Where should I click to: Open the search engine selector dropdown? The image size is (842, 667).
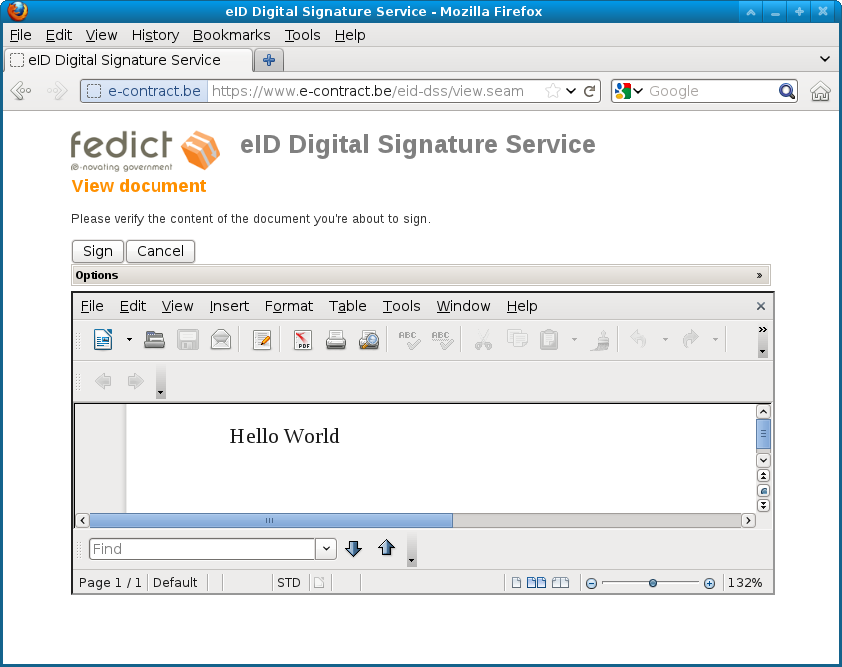[x=638, y=91]
